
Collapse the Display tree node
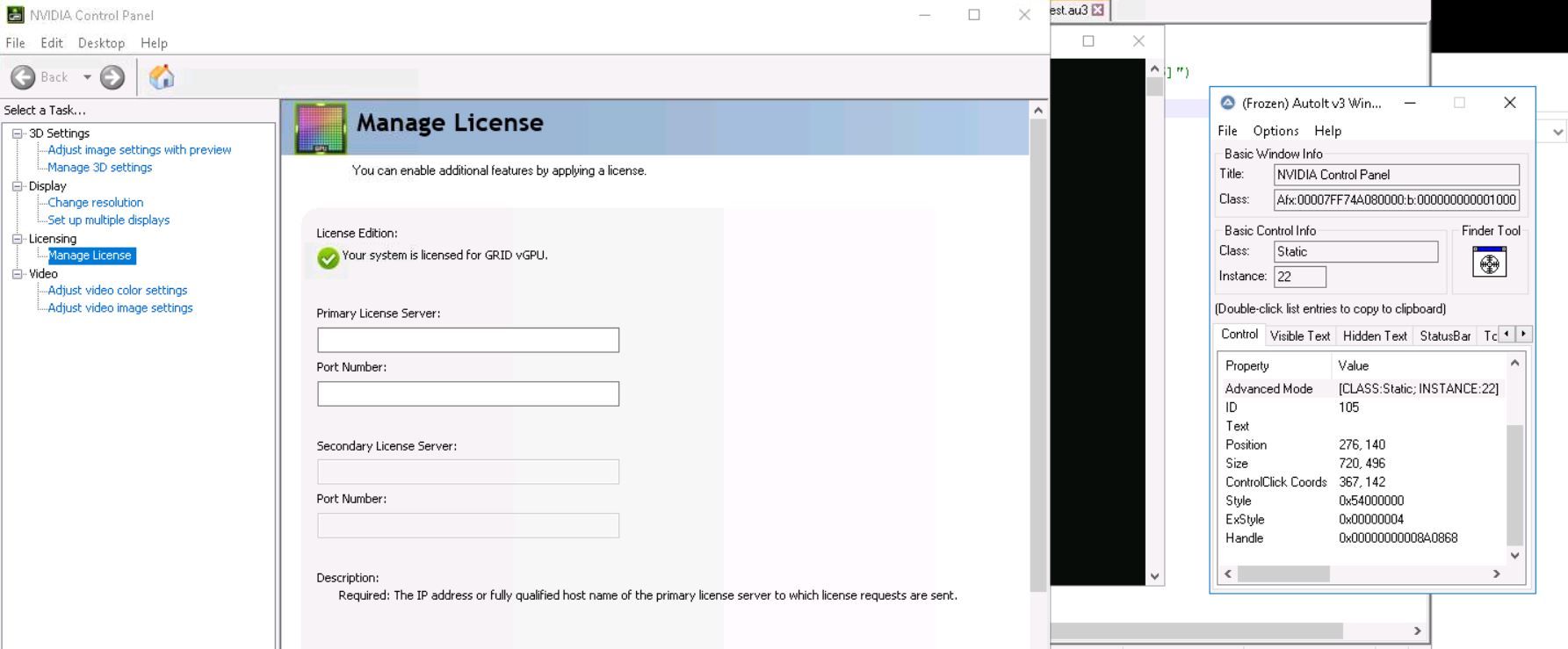(17, 186)
